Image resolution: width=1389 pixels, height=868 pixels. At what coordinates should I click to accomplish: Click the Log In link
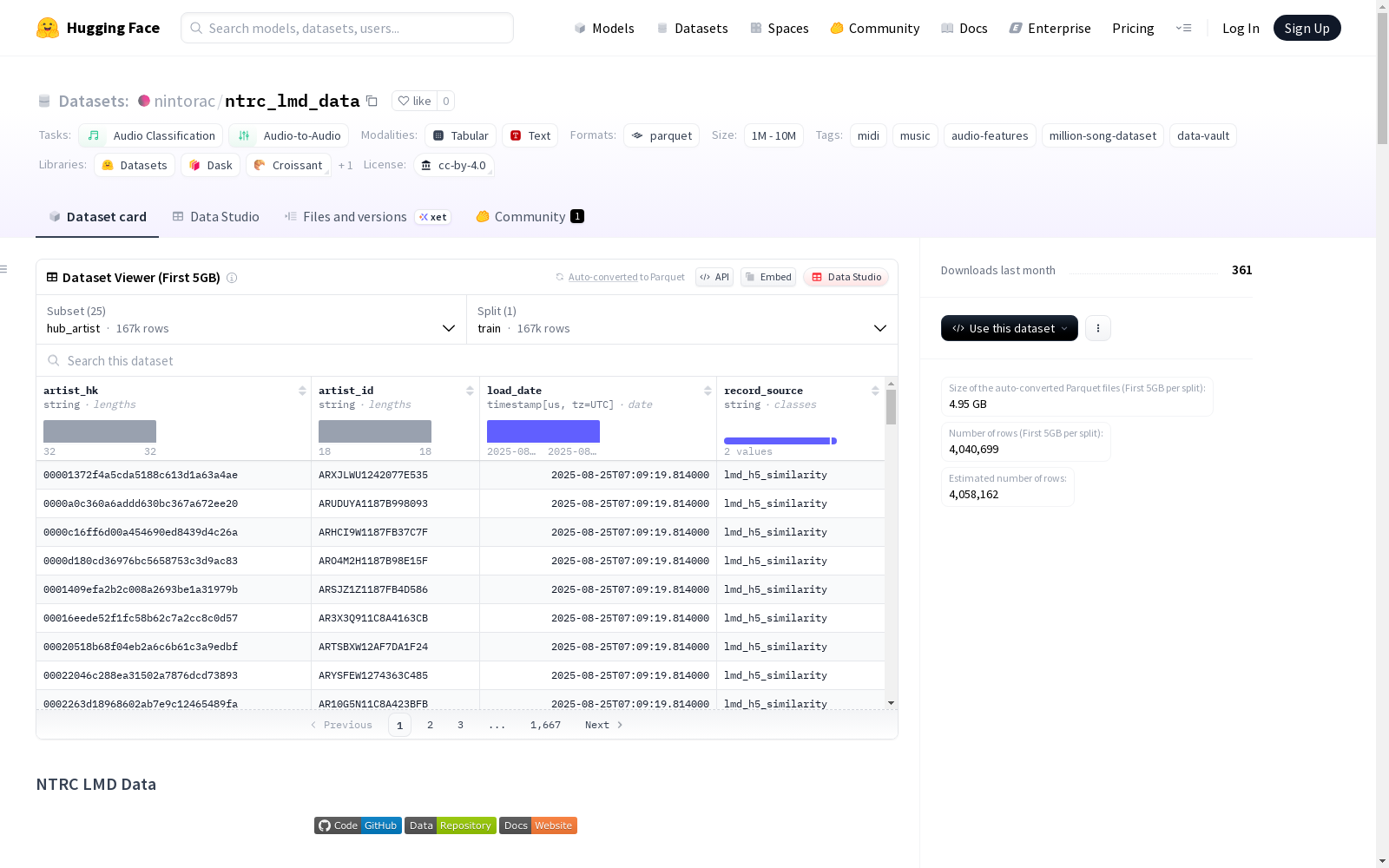(x=1241, y=28)
